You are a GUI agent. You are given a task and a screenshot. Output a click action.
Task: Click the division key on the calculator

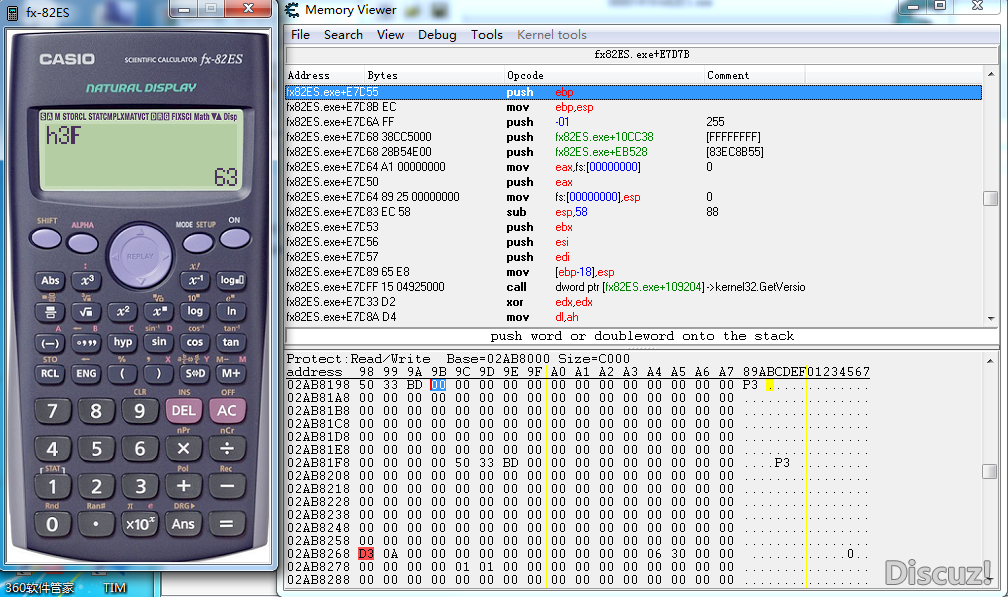pyautogui.click(x=227, y=448)
